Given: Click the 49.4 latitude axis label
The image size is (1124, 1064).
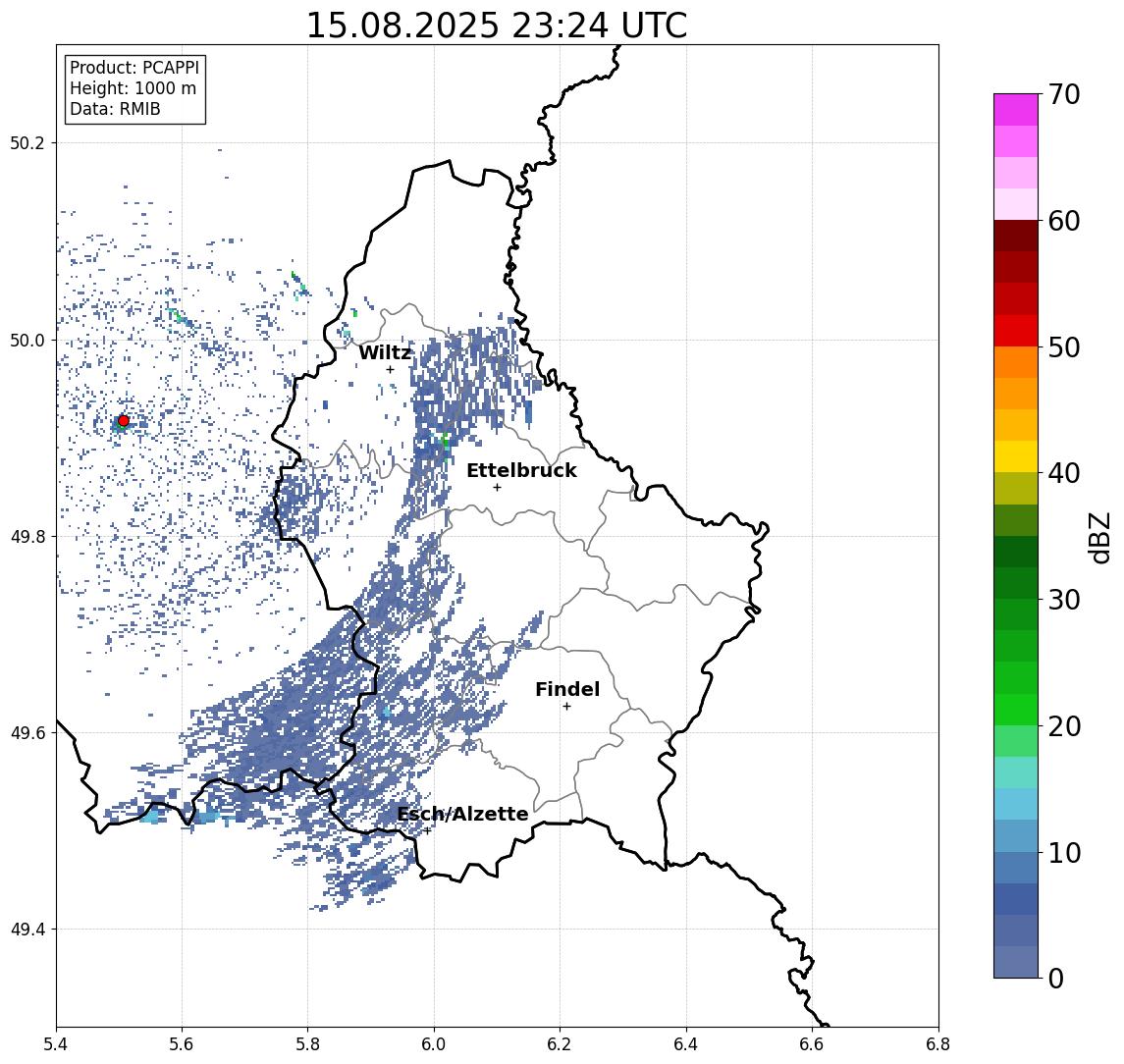Looking at the screenshot, I should [x=27, y=930].
